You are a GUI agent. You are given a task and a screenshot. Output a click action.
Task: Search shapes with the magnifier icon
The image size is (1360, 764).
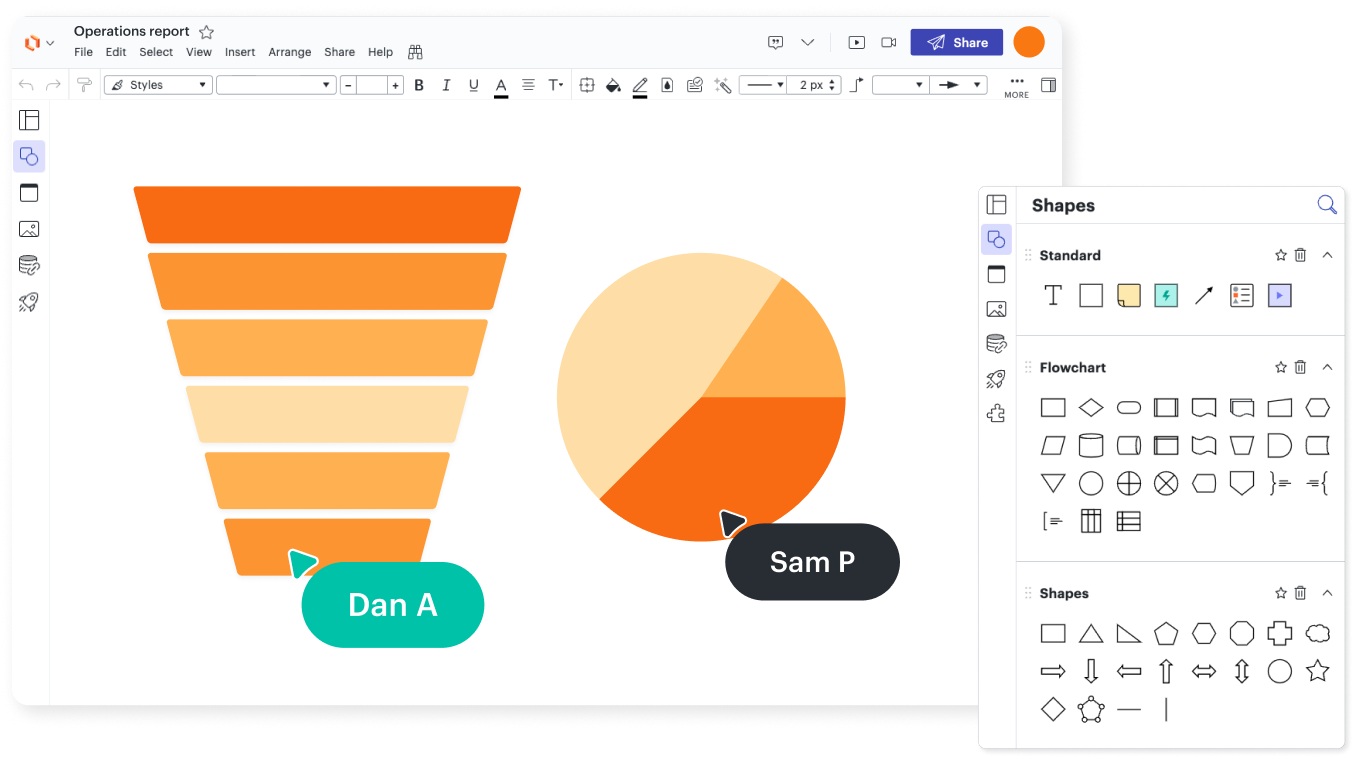tap(1327, 205)
